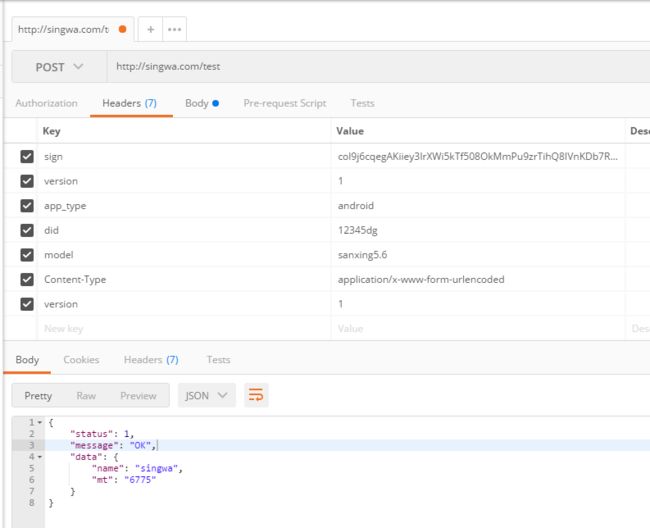Viewport: 650px width, 528px height.
Task: Click the android value cell
Action: [x=478, y=206]
